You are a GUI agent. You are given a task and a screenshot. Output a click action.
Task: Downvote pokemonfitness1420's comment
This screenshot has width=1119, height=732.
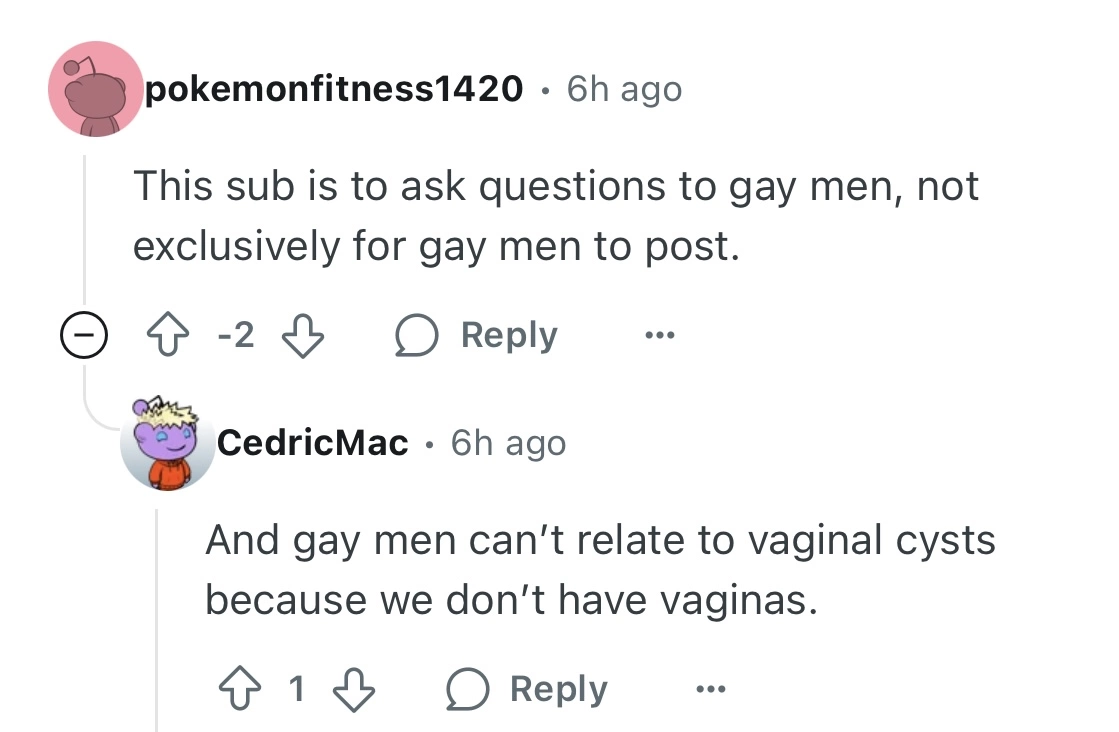[x=303, y=335]
